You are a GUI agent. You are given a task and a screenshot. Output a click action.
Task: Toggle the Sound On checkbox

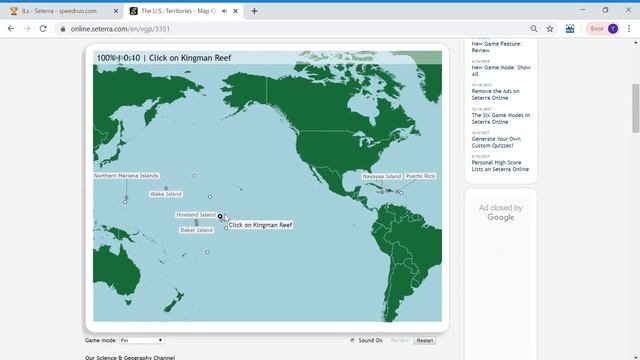352,340
